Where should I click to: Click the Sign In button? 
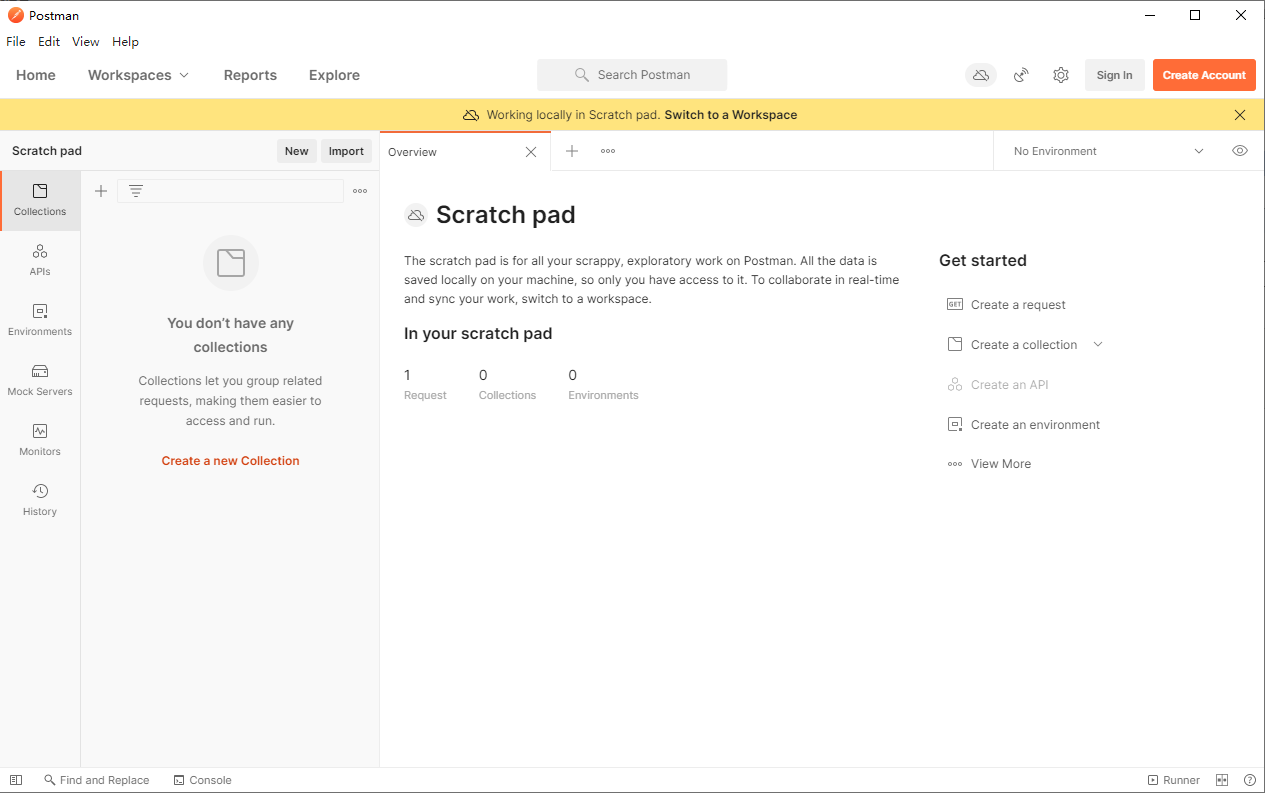[x=1115, y=75]
